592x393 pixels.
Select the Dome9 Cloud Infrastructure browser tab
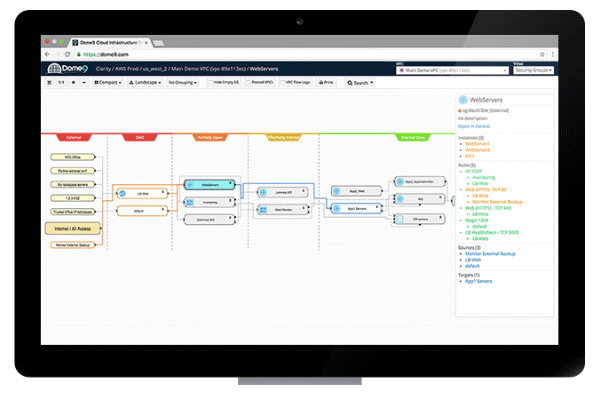(x=110, y=43)
